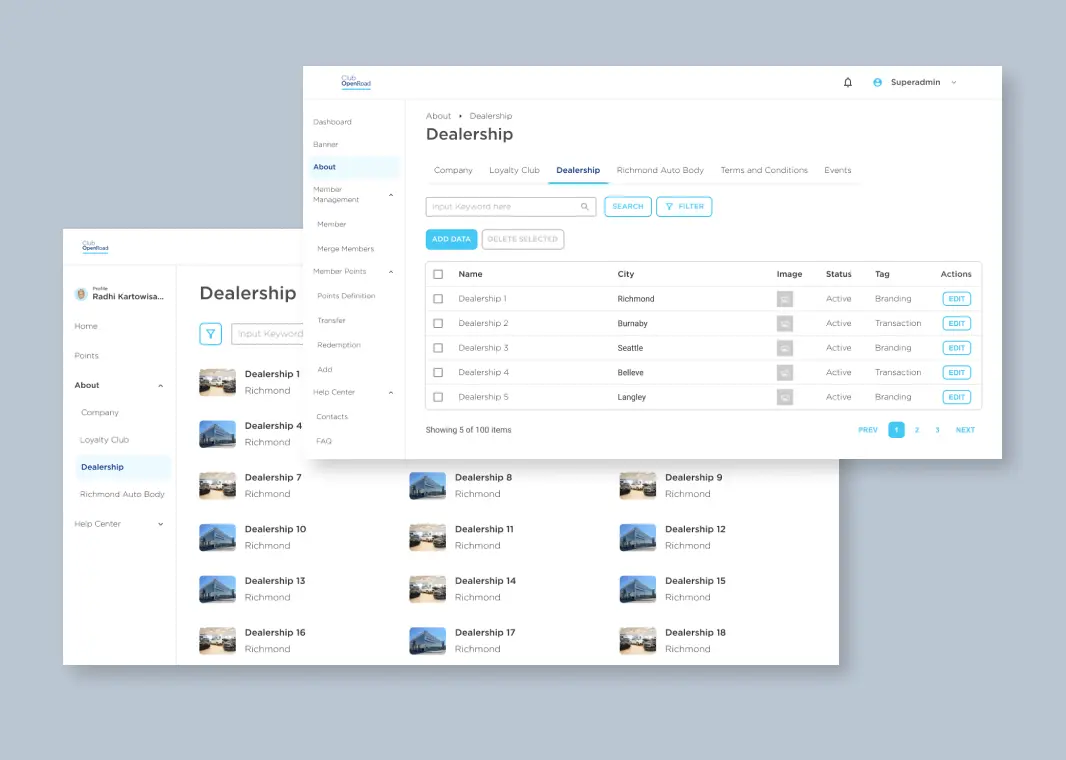Open the notification bell
This screenshot has height=760, width=1066.
848,82
